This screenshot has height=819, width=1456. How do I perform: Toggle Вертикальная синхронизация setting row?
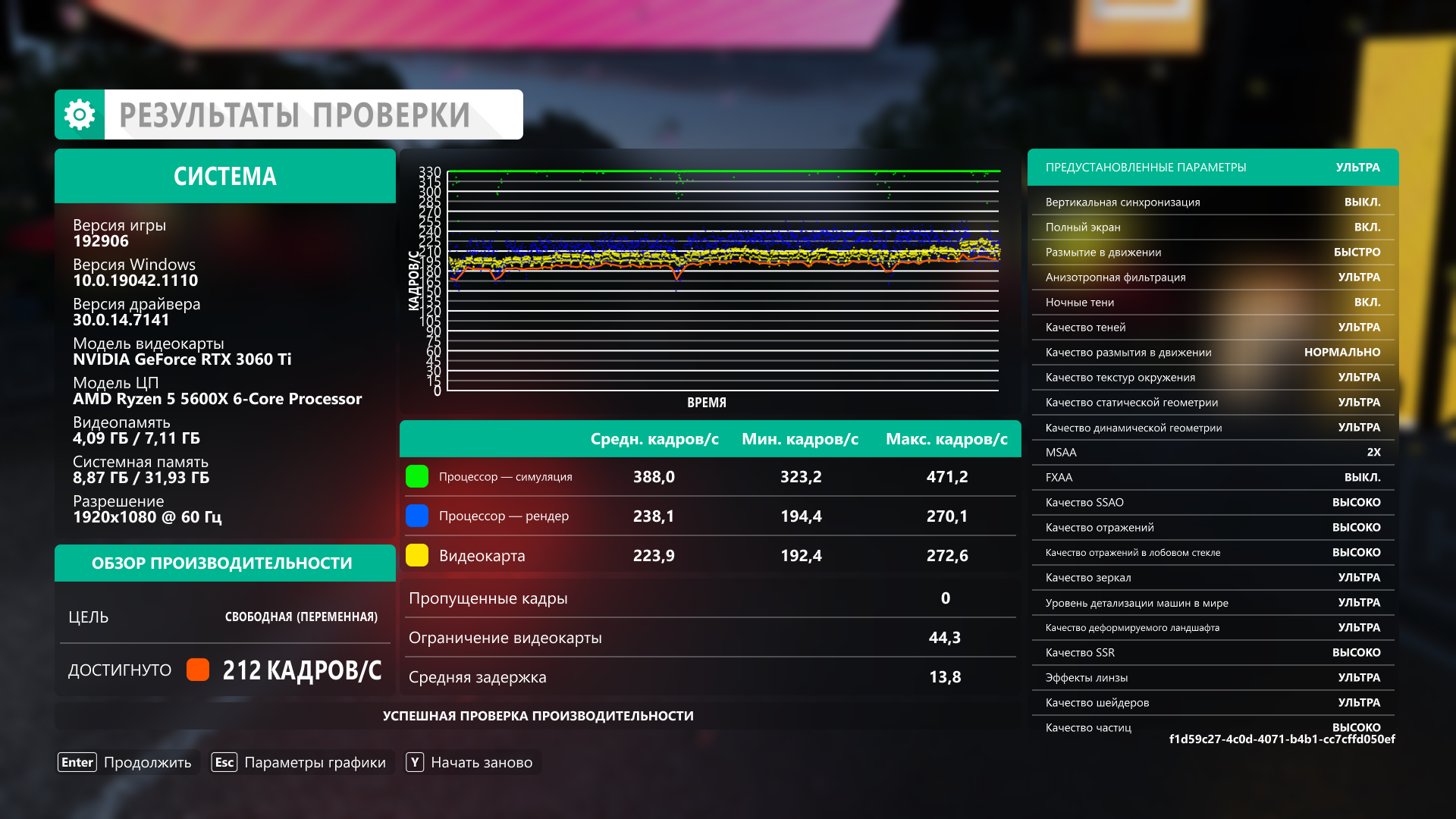(x=1213, y=202)
